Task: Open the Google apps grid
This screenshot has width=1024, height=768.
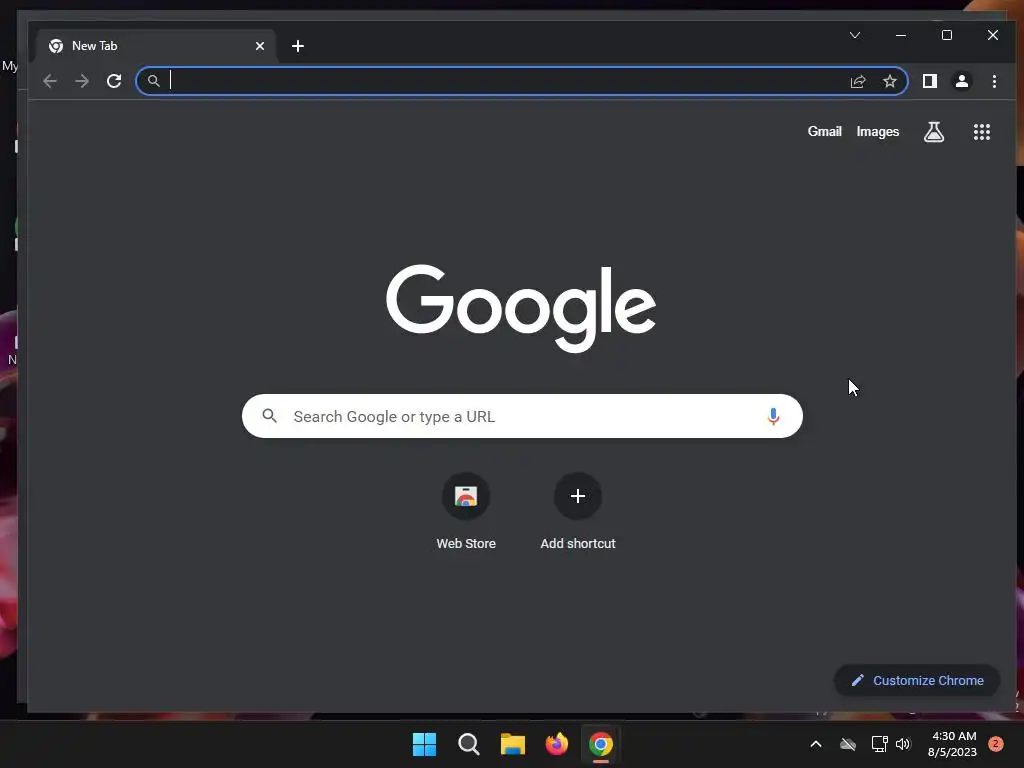Action: (x=982, y=132)
